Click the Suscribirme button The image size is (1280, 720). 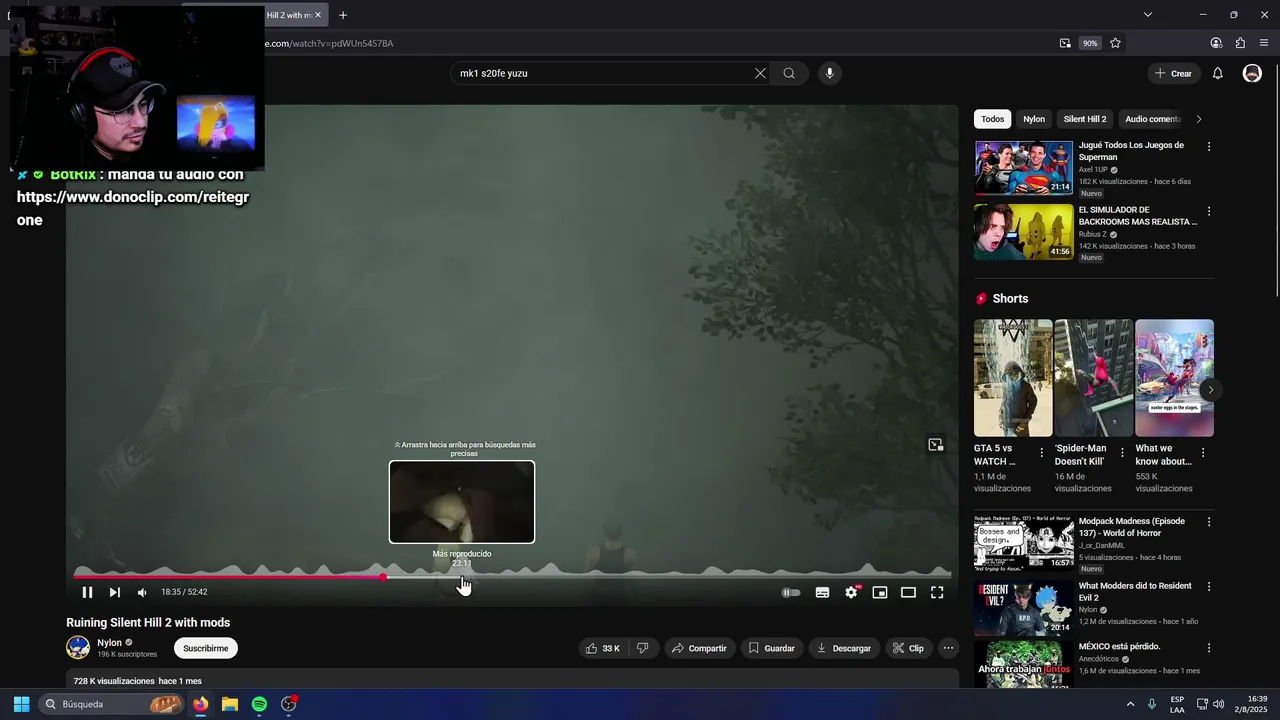(x=206, y=648)
